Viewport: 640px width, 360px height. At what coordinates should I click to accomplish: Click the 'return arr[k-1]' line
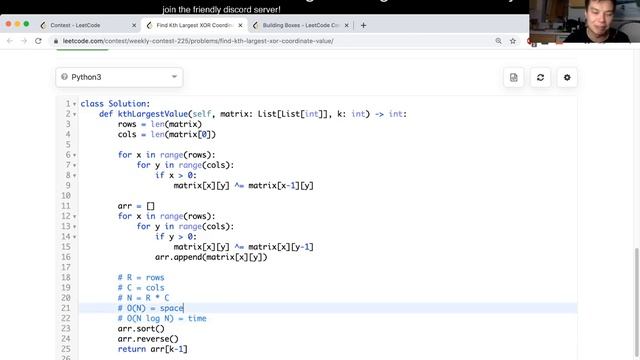tap(153, 349)
